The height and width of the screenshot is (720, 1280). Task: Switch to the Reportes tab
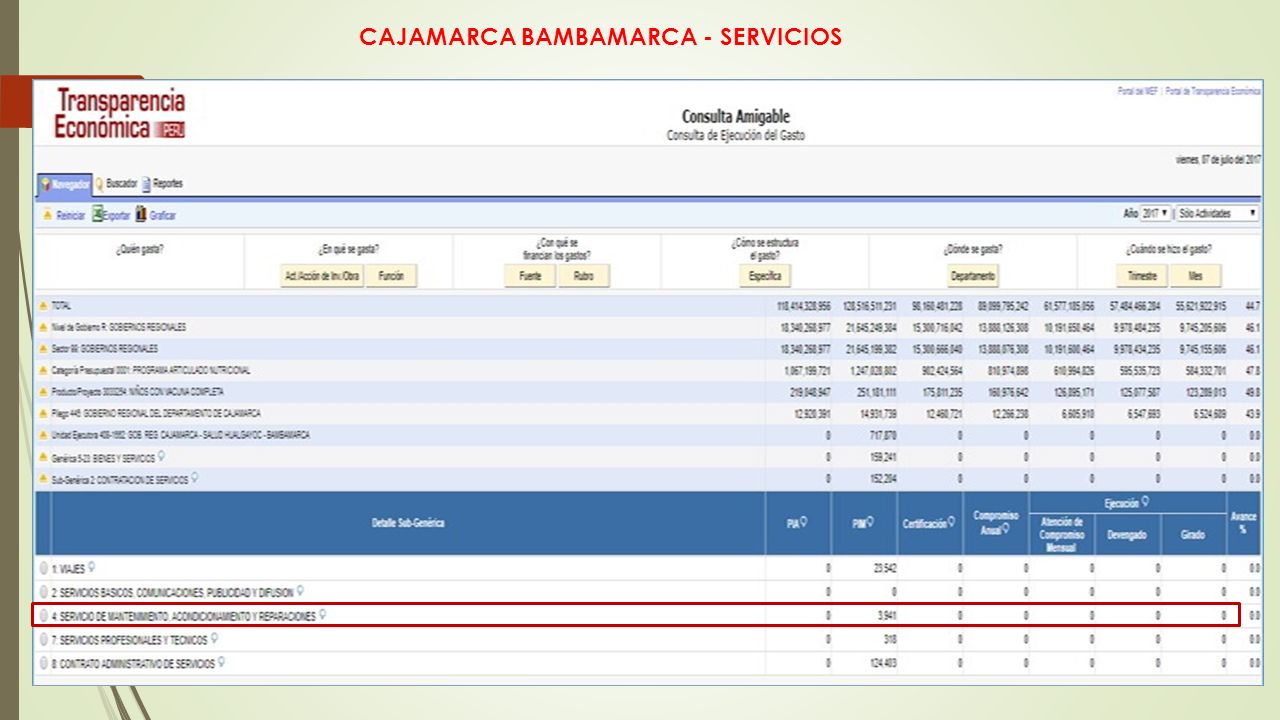[162, 184]
